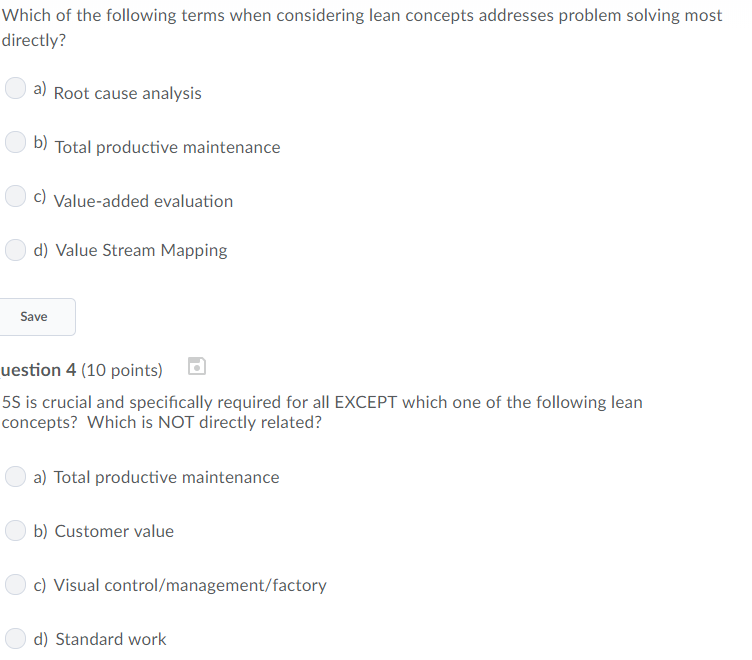The image size is (752, 660).
Task: Click the '(10 points)' text beside Question 4
Action: [122, 370]
